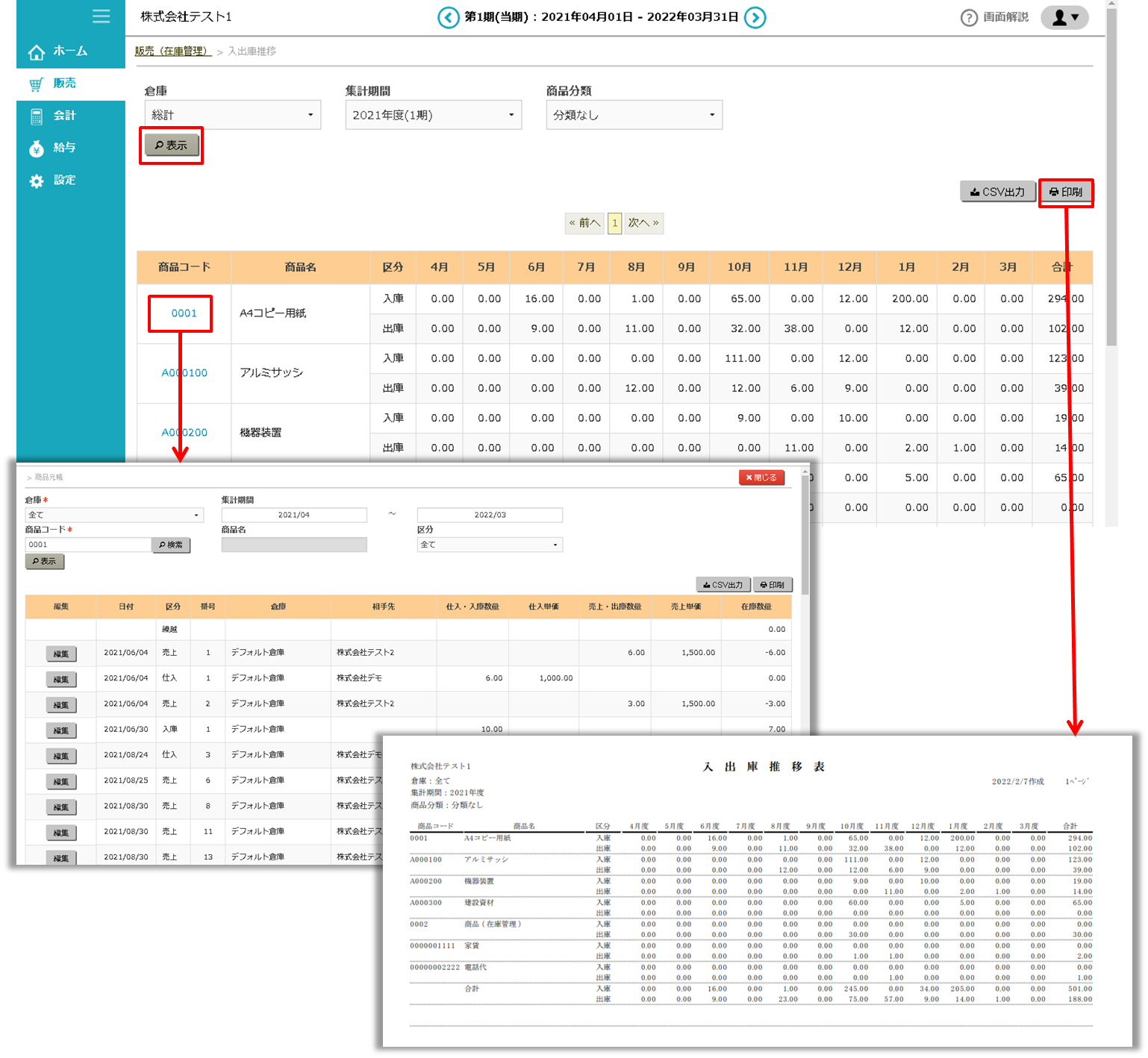1148x1058 pixels.
Task: Open product code 0001 link
Action: click(x=184, y=313)
